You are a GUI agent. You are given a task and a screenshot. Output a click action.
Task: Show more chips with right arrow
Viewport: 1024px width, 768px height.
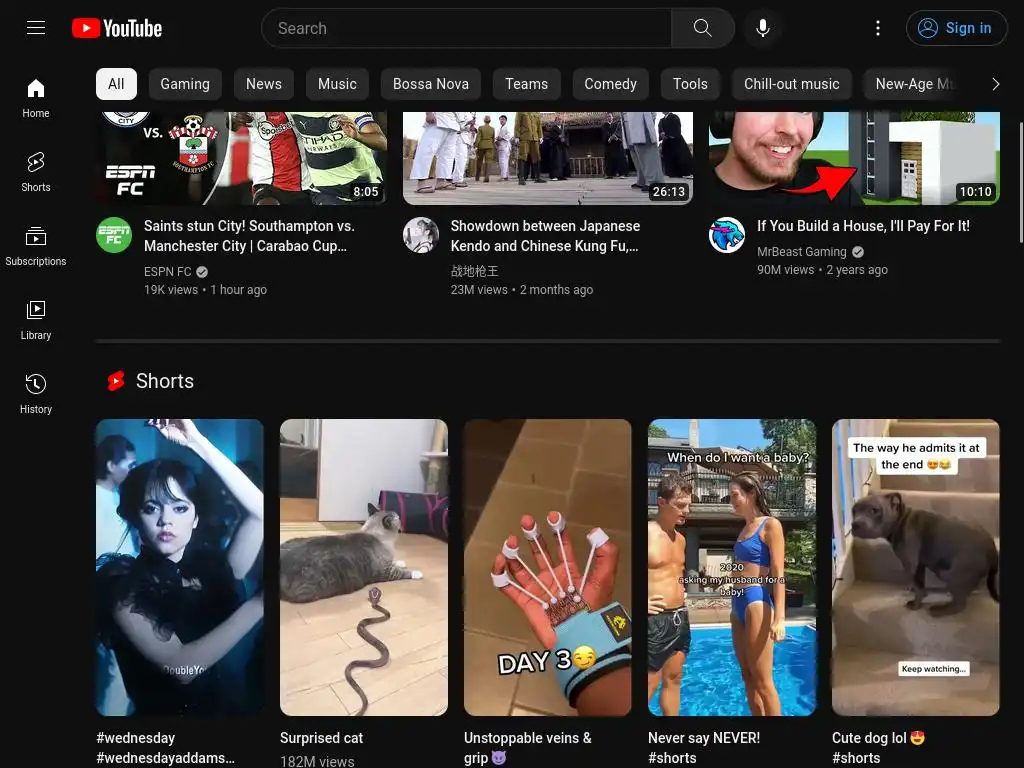995,84
